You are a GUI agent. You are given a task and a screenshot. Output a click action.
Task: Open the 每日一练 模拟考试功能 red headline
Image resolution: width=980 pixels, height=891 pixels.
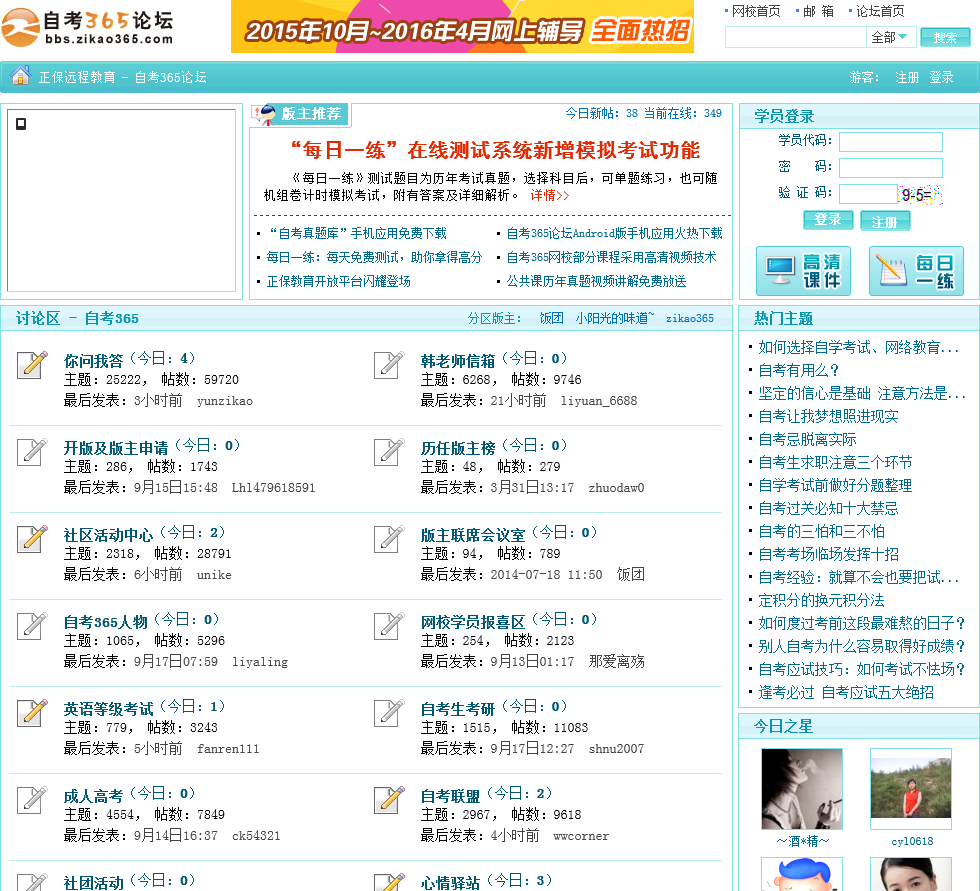[x=496, y=150]
